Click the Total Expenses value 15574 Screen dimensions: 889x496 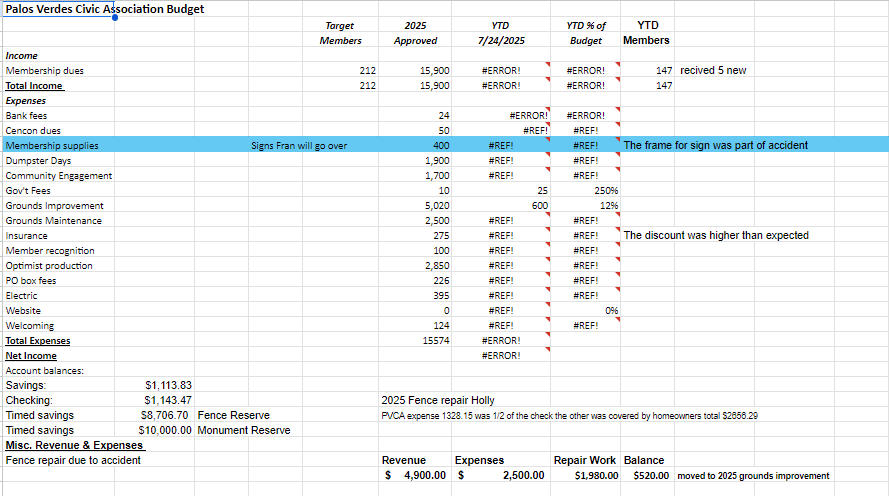(x=436, y=341)
